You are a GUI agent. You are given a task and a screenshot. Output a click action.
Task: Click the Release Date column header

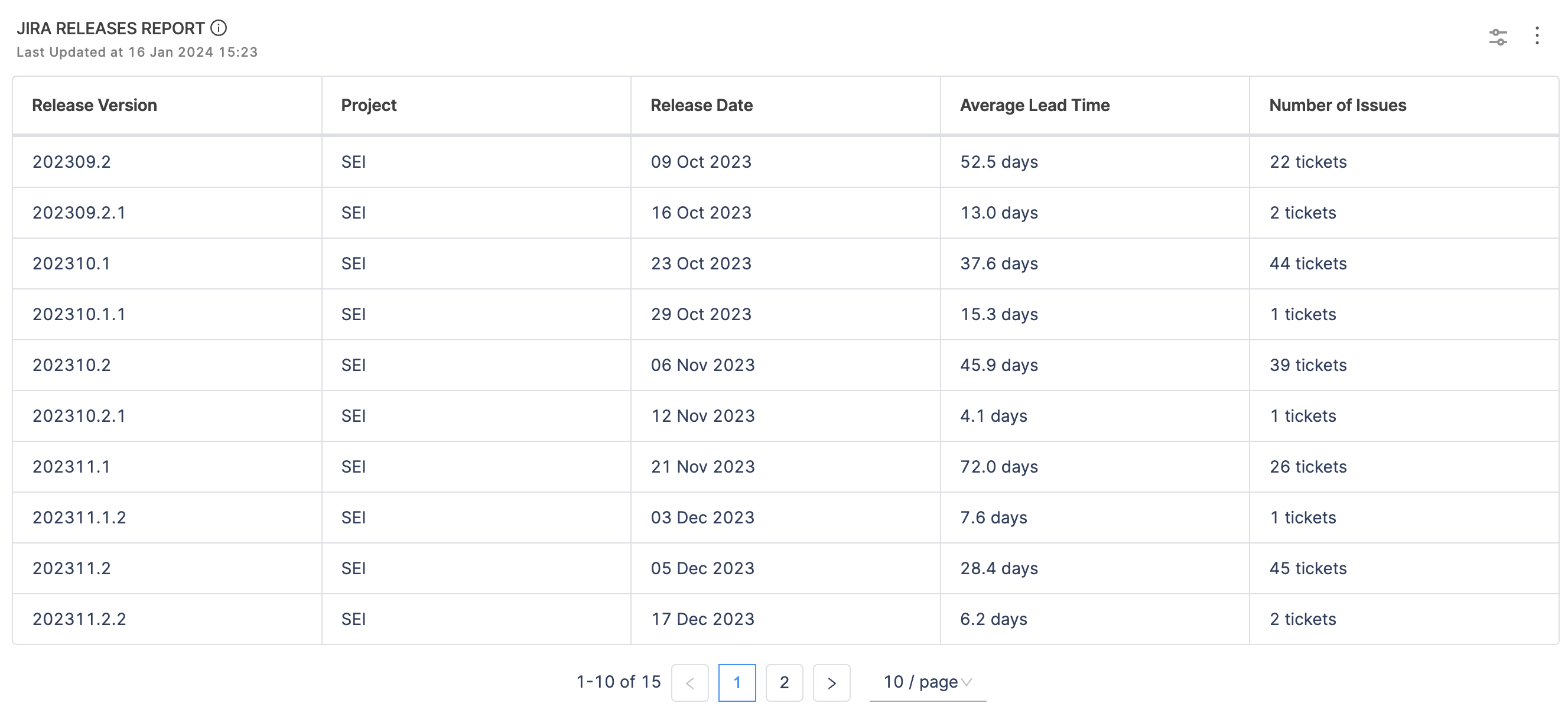pos(701,105)
